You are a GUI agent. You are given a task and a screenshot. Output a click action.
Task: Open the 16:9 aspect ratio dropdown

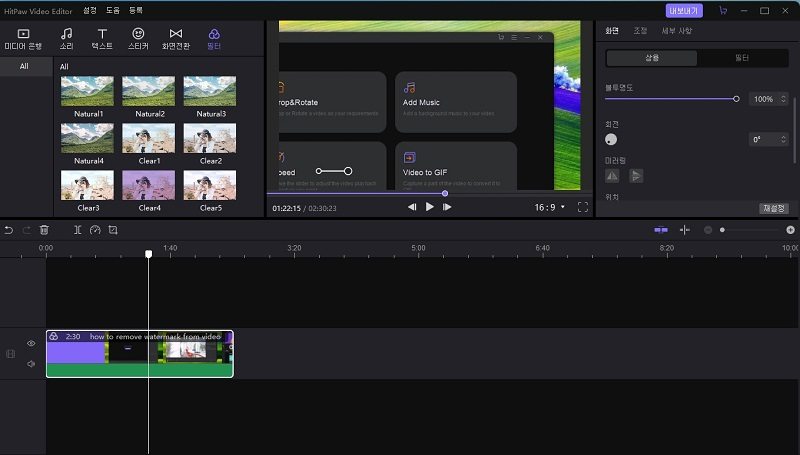(x=549, y=207)
